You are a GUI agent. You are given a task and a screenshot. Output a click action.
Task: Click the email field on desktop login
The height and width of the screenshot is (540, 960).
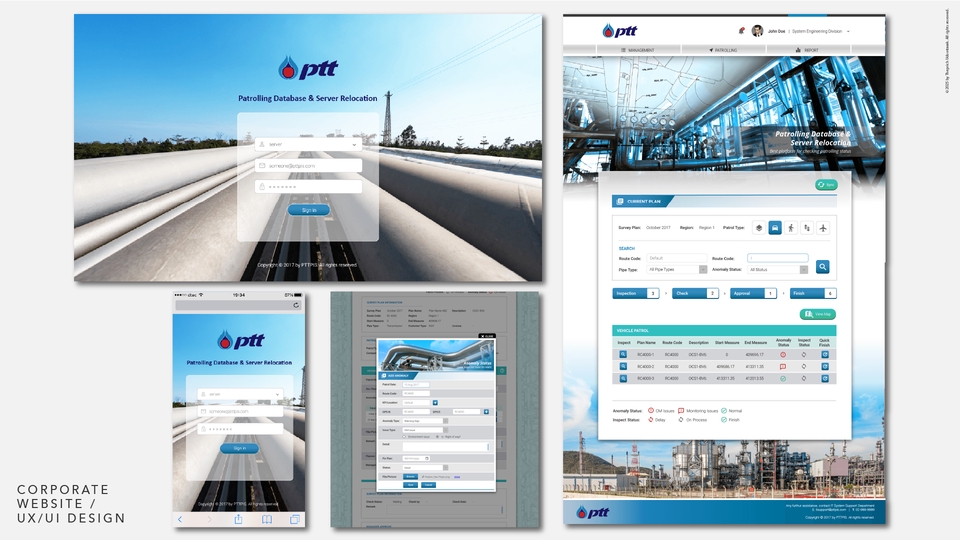308,165
